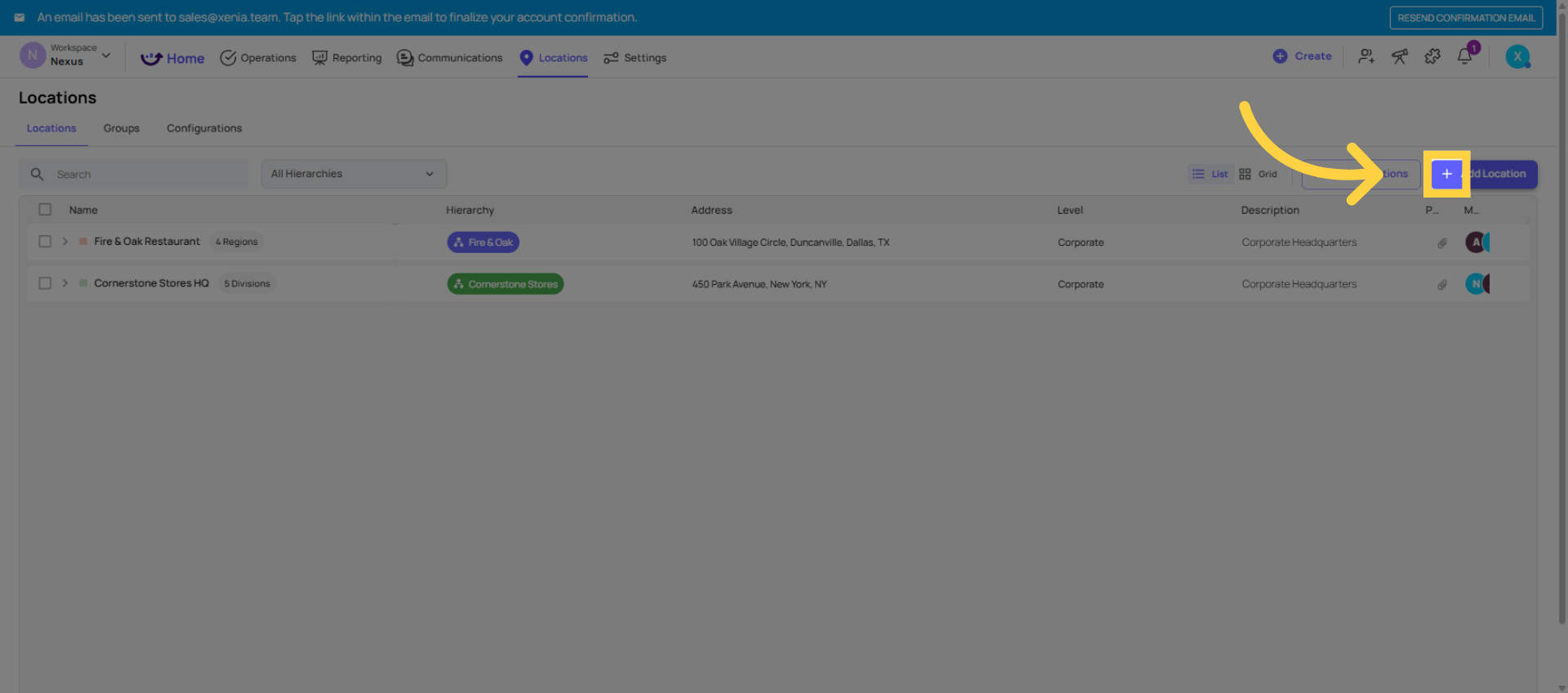
Task: Expand the Cornerstone Stores HQ row
Action: pyautogui.click(x=65, y=283)
